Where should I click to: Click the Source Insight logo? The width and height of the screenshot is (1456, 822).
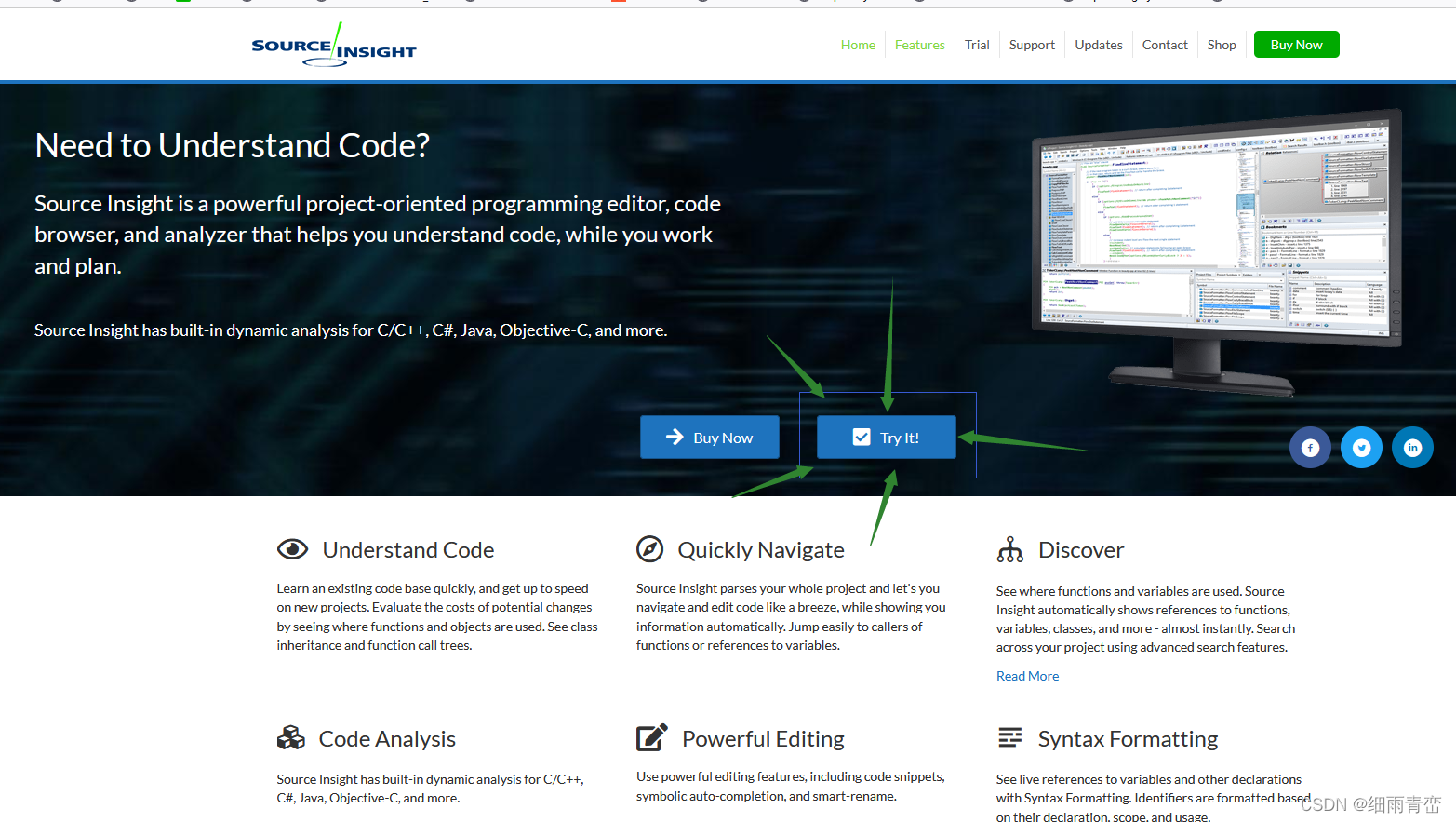click(334, 45)
